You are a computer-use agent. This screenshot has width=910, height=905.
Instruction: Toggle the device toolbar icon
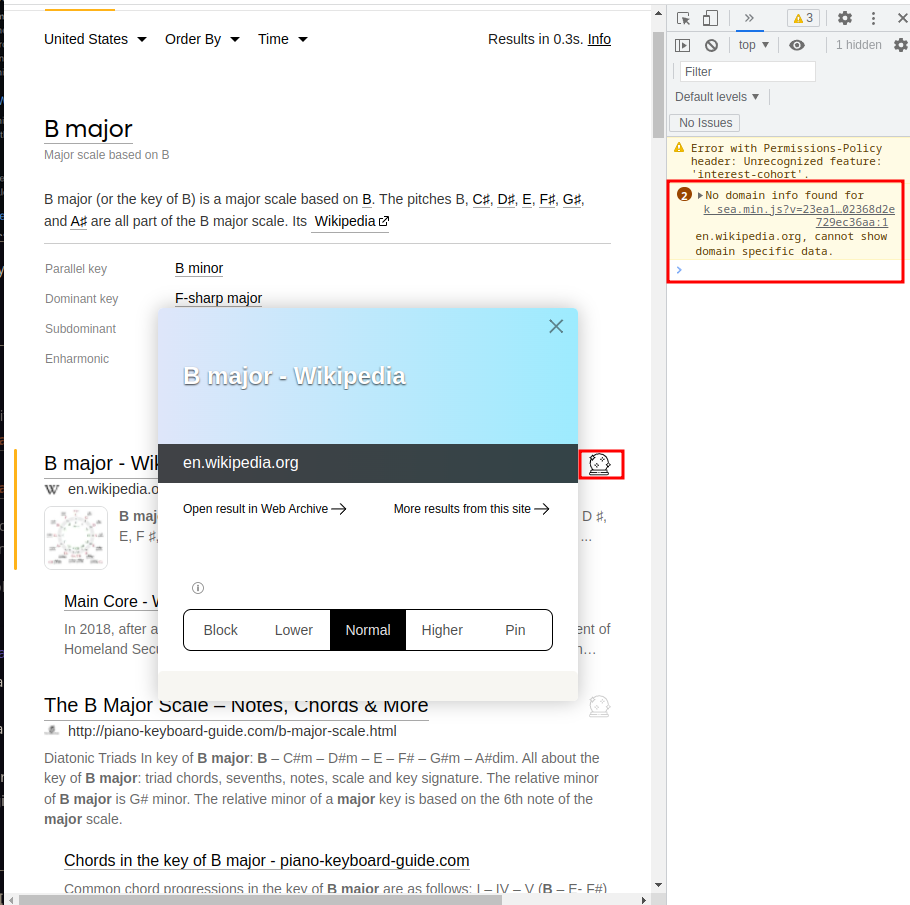(x=710, y=18)
